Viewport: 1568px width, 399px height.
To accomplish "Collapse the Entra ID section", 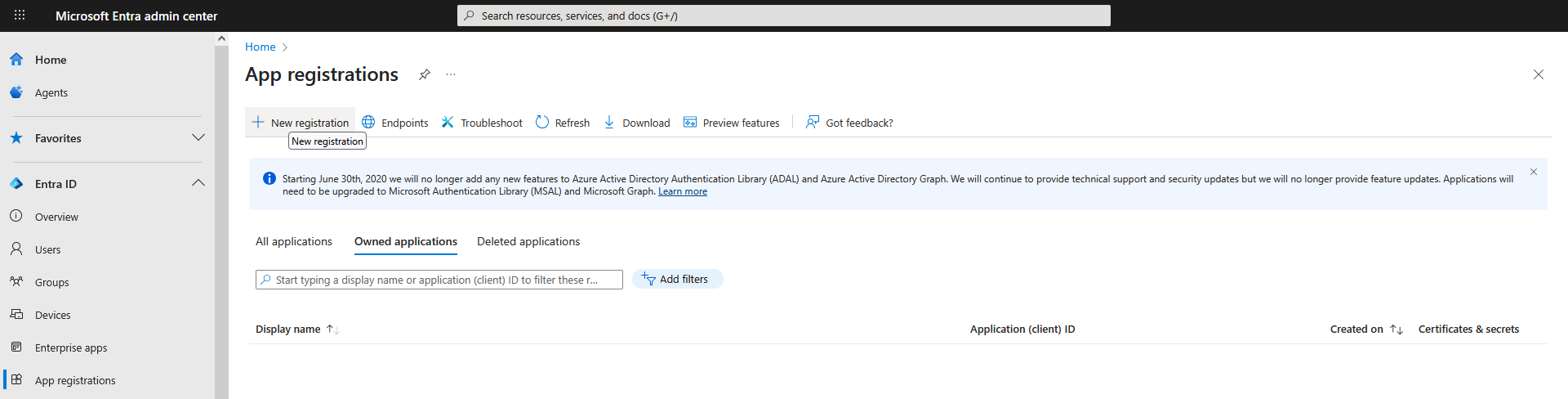I will click(x=198, y=183).
